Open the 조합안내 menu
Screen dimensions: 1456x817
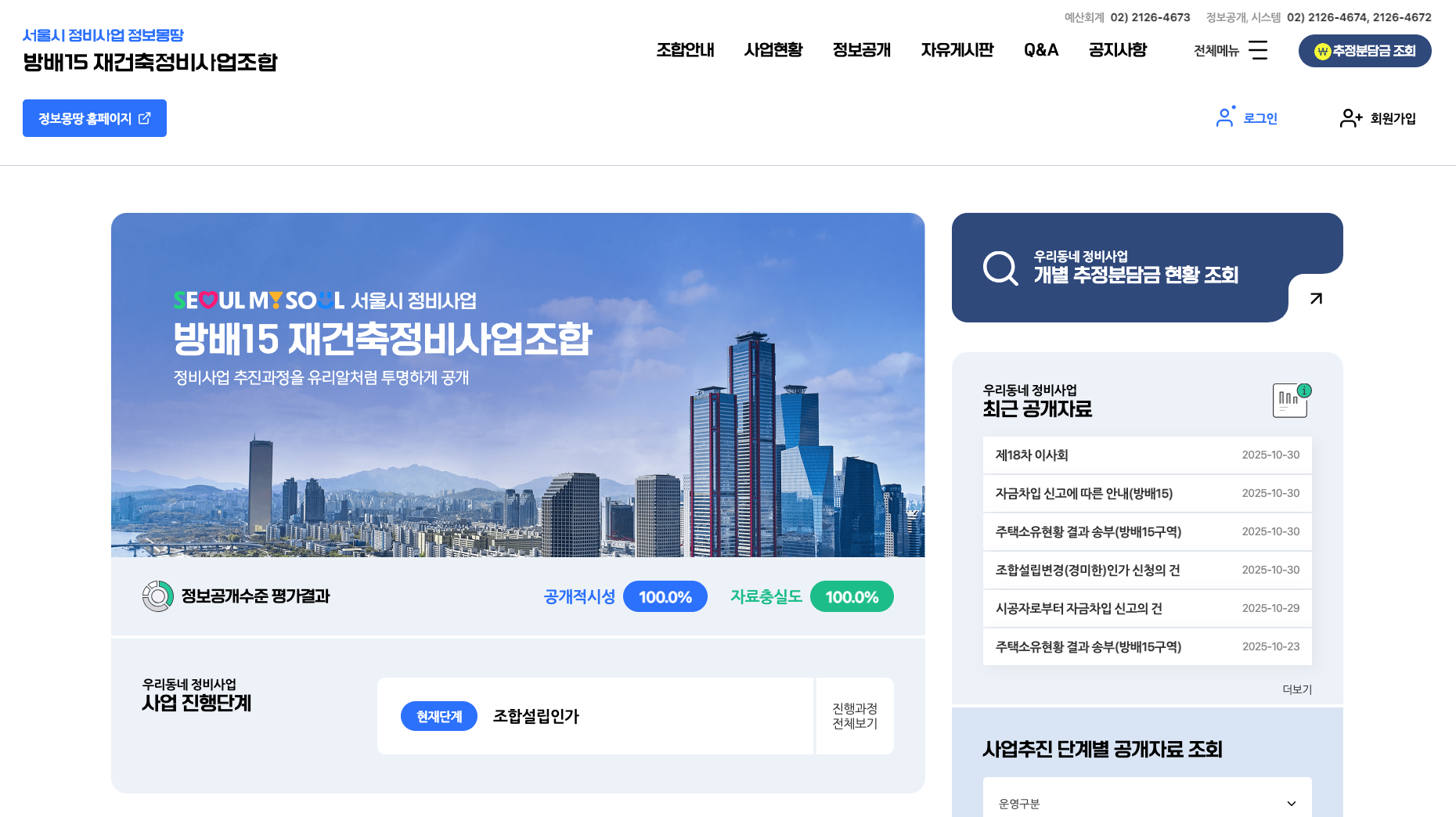pyautogui.click(x=685, y=50)
